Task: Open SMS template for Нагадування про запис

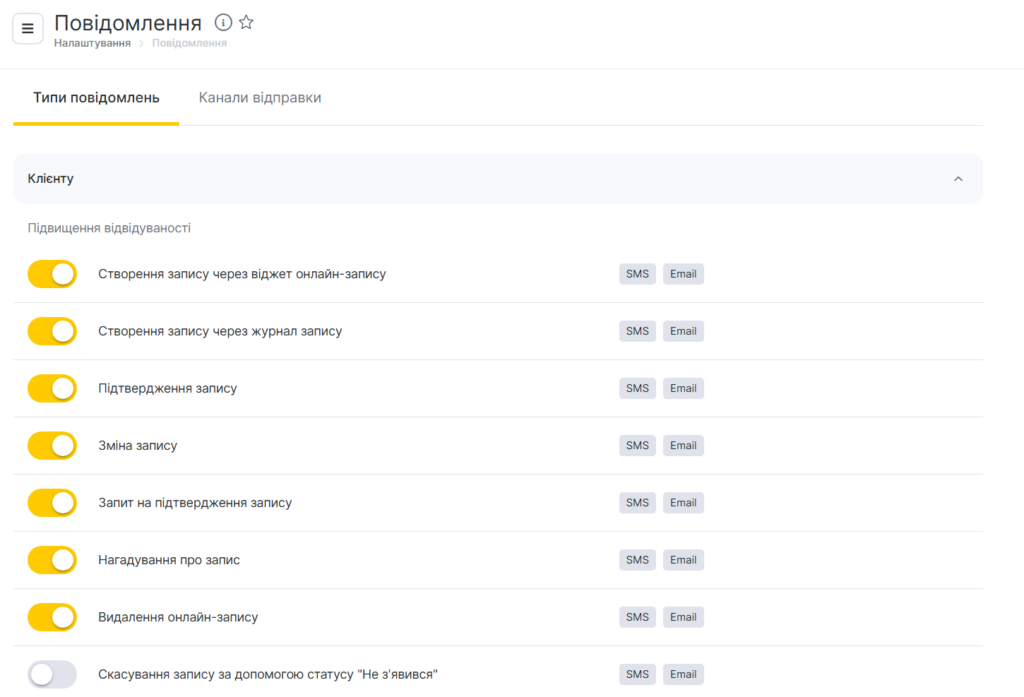Action: pos(637,560)
